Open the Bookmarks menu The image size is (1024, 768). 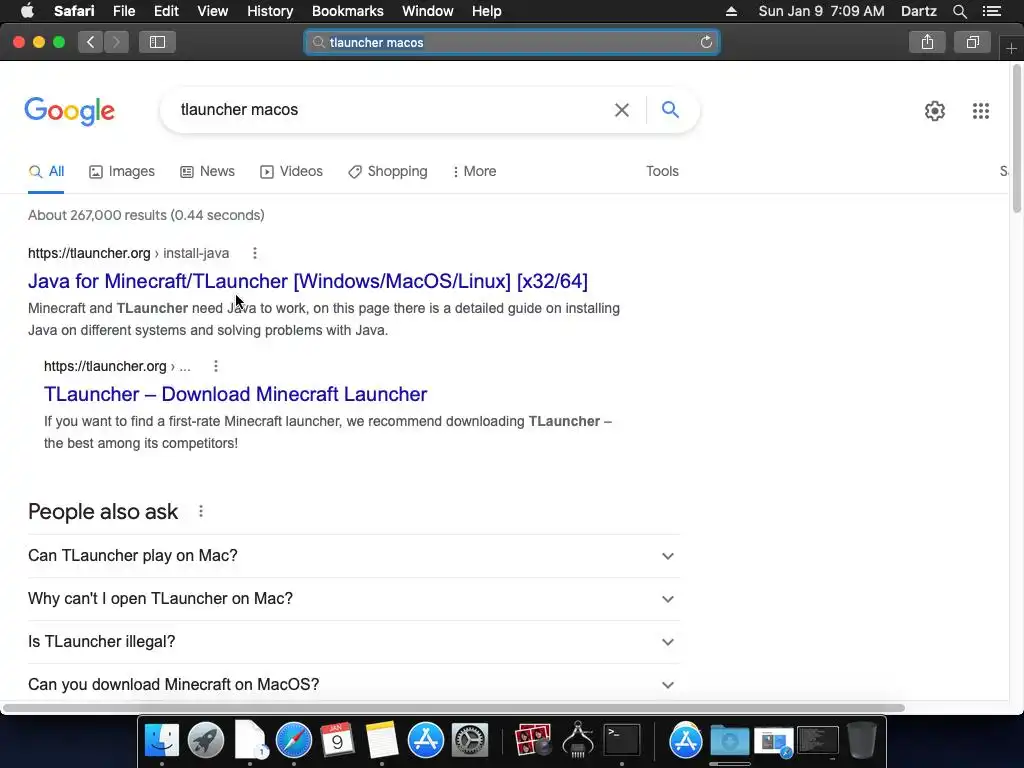[x=347, y=11]
